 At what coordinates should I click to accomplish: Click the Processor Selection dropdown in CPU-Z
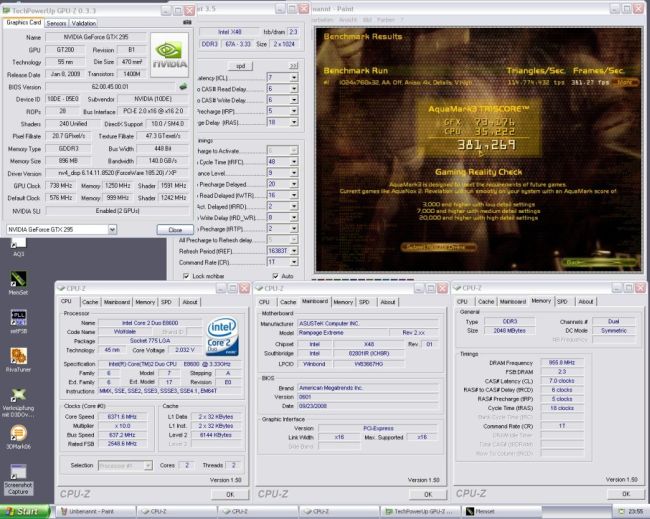[x=125, y=466]
